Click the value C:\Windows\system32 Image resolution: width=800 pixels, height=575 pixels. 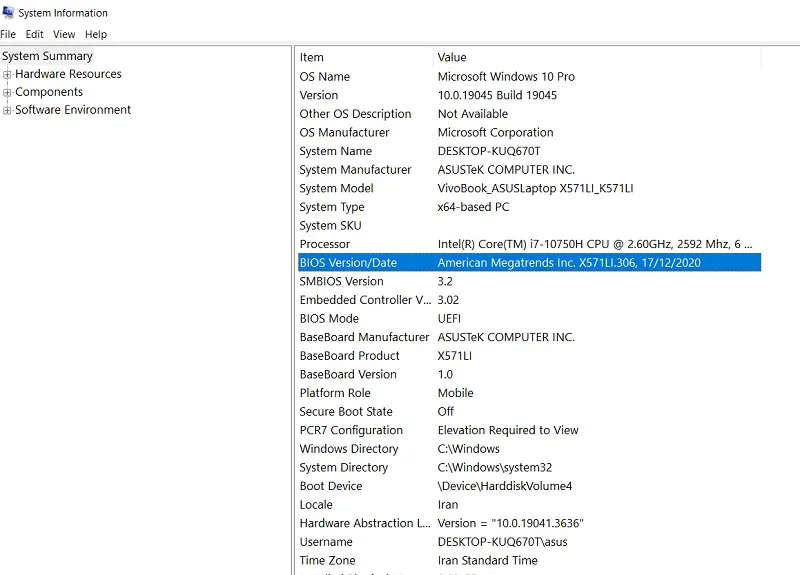[x=495, y=468]
